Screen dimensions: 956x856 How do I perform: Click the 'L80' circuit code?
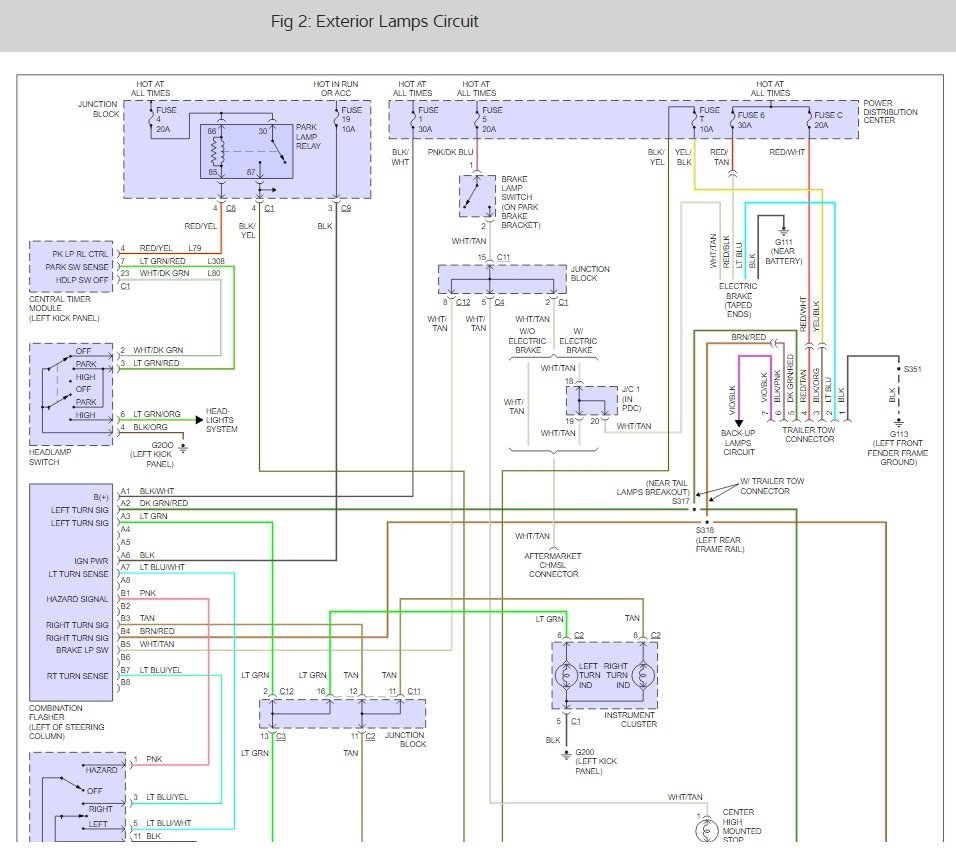[214, 273]
